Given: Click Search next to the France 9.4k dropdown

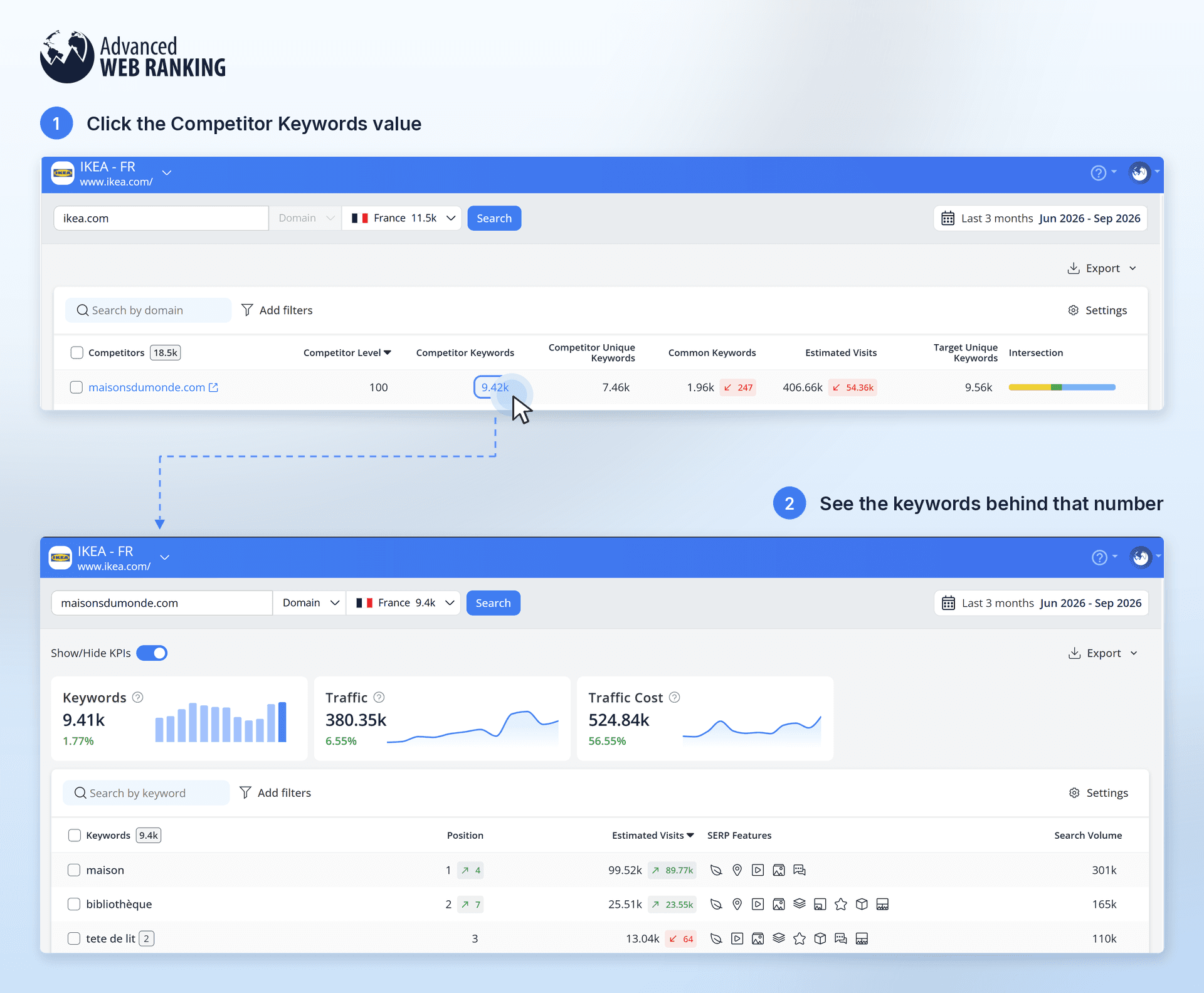Looking at the screenshot, I should point(493,603).
